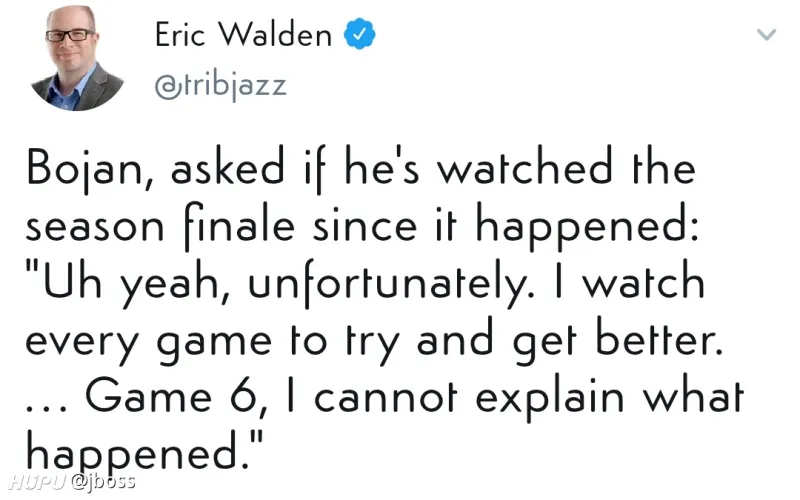The image size is (800, 500).
Task: Open the Eric Walden display name
Action: click(x=243, y=35)
